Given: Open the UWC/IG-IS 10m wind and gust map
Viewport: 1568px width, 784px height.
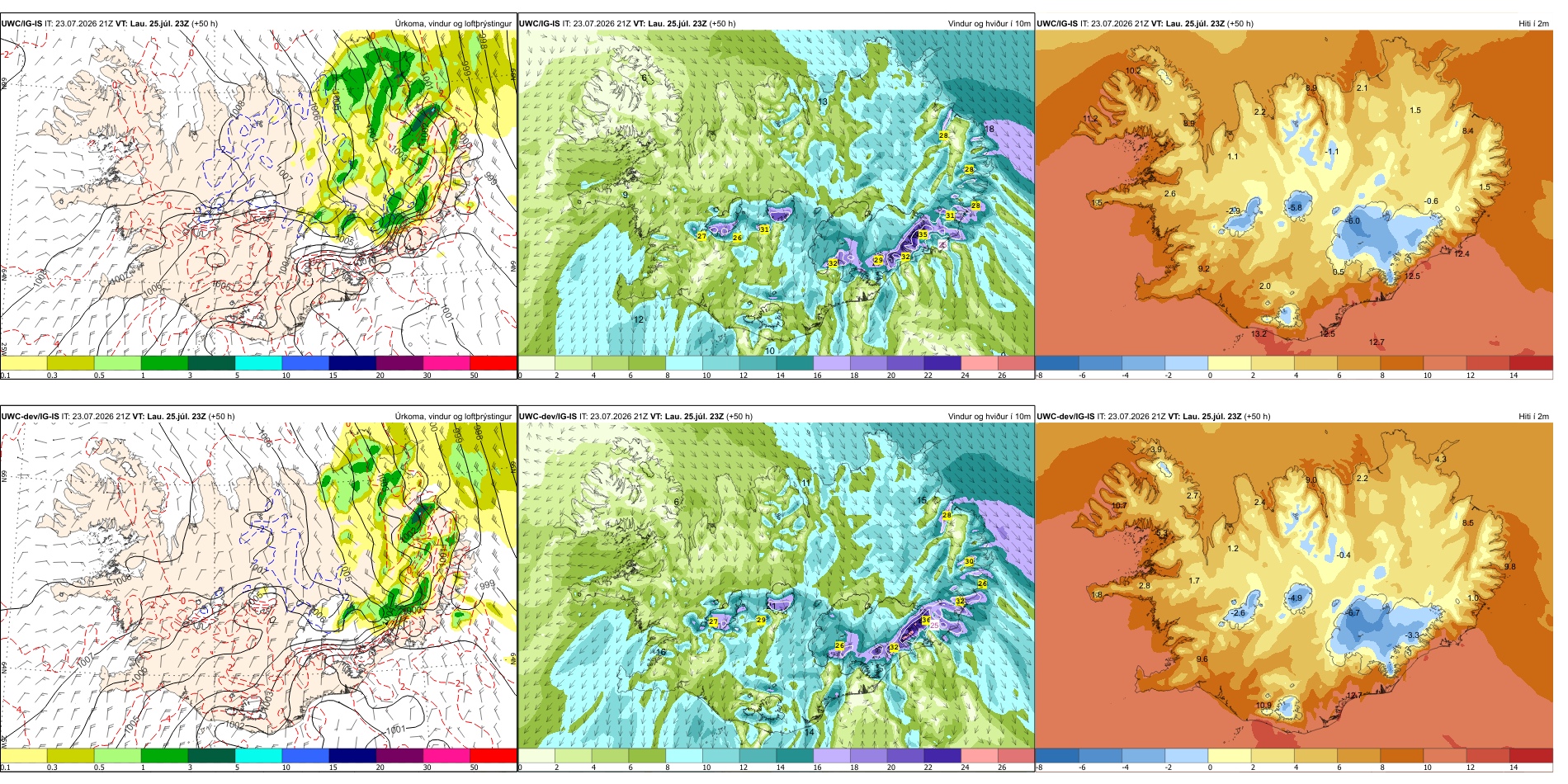Looking at the screenshot, I should [x=776, y=194].
